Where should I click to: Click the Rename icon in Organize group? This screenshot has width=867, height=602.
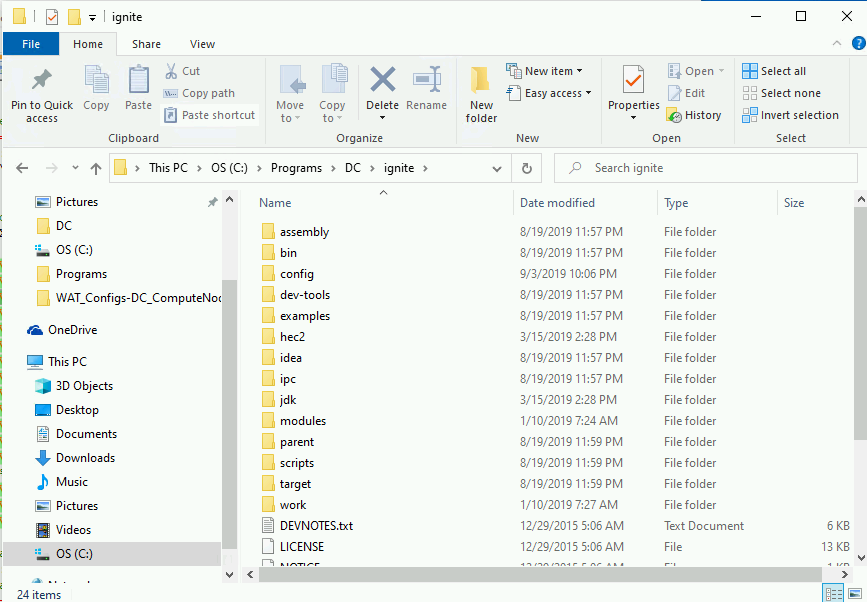click(427, 80)
